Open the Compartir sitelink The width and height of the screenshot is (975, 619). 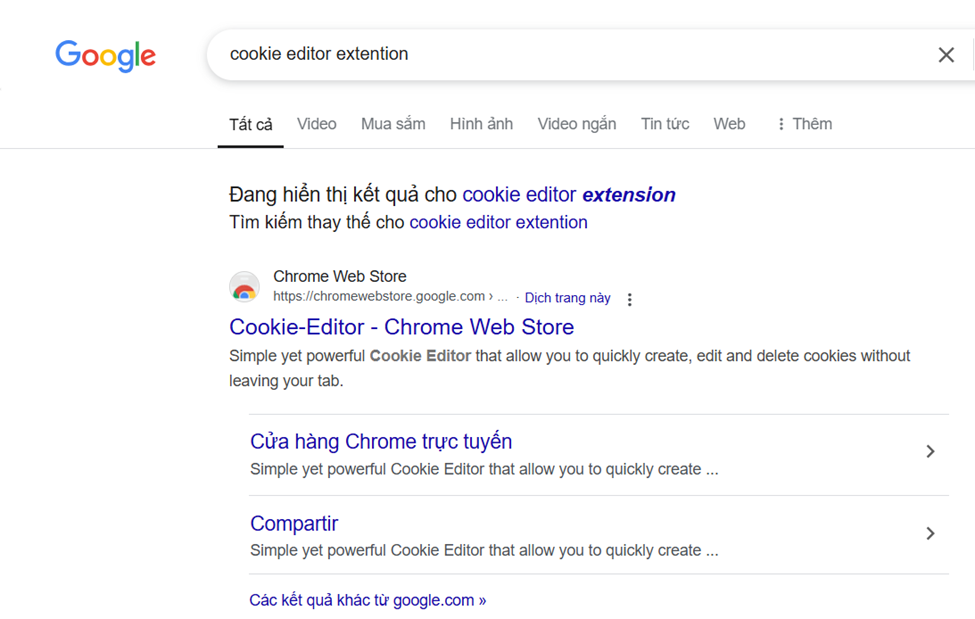tap(294, 524)
